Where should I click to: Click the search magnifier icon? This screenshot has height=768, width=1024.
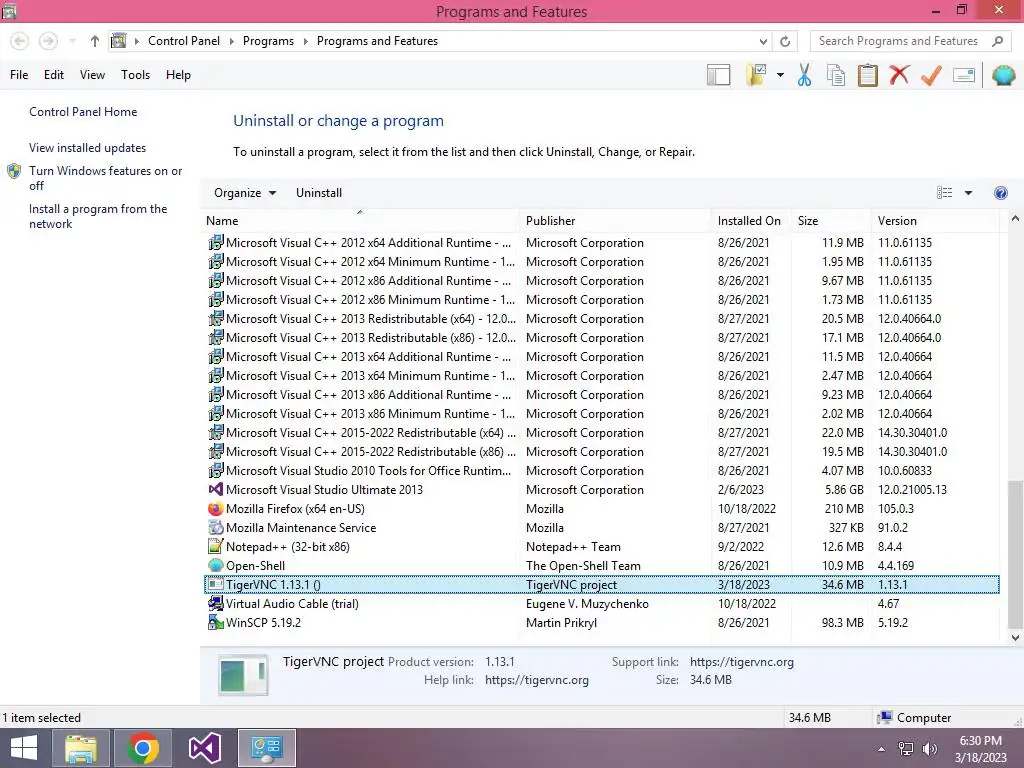pos(997,41)
